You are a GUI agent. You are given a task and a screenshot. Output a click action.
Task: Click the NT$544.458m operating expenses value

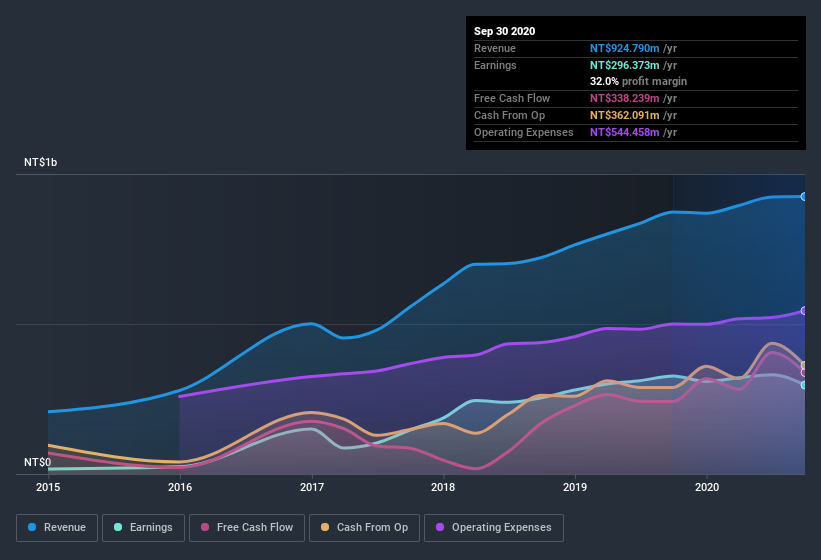(625, 132)
